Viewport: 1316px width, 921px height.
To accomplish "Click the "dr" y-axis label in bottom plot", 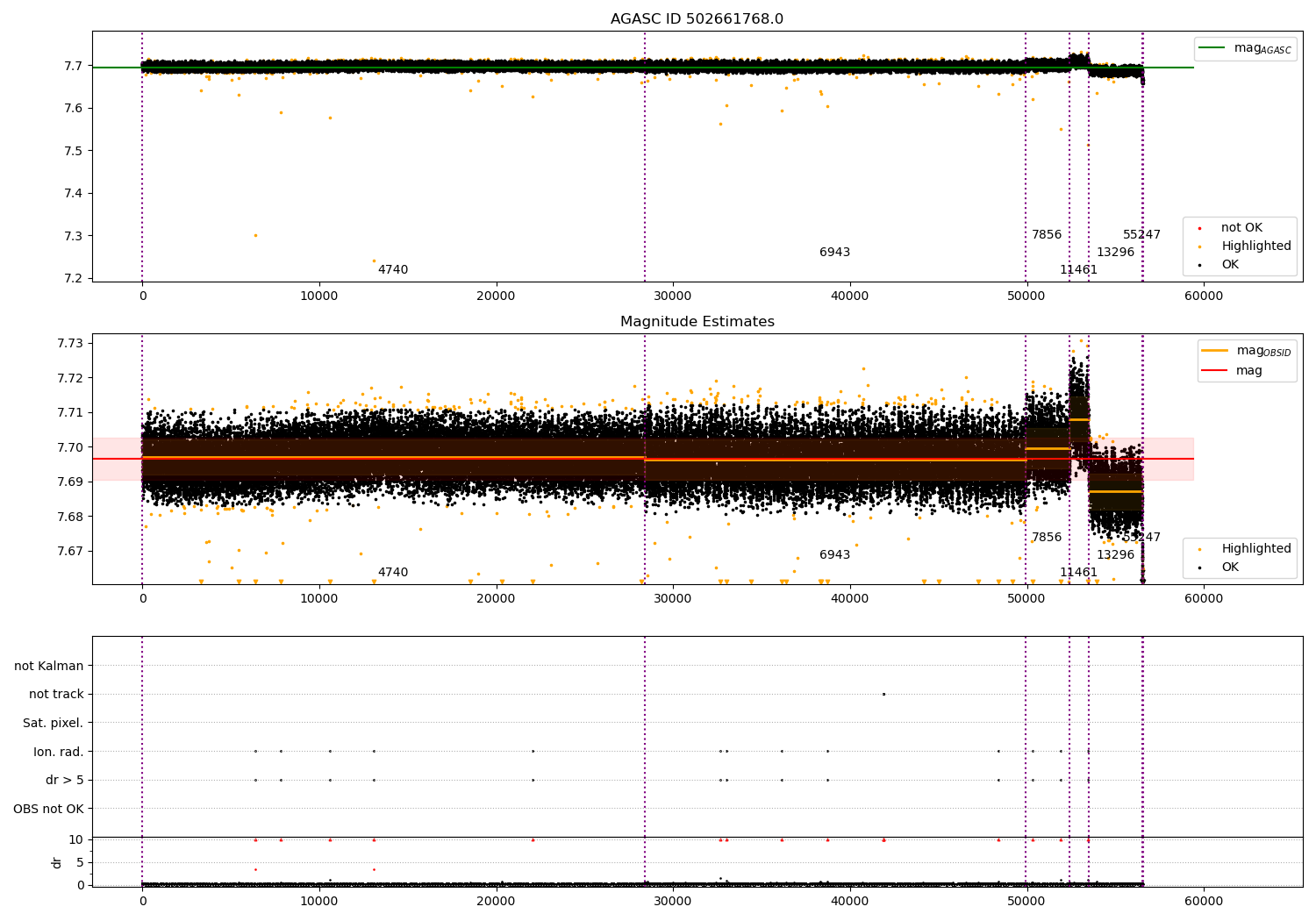I will pos(57,862).
